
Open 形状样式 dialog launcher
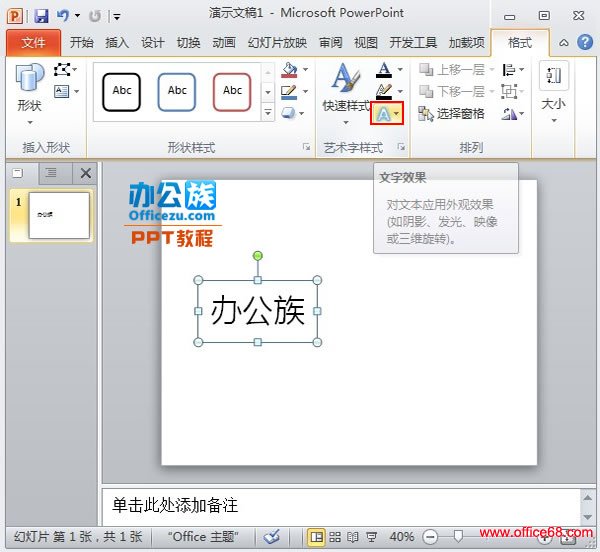click(x=307, y=147)
